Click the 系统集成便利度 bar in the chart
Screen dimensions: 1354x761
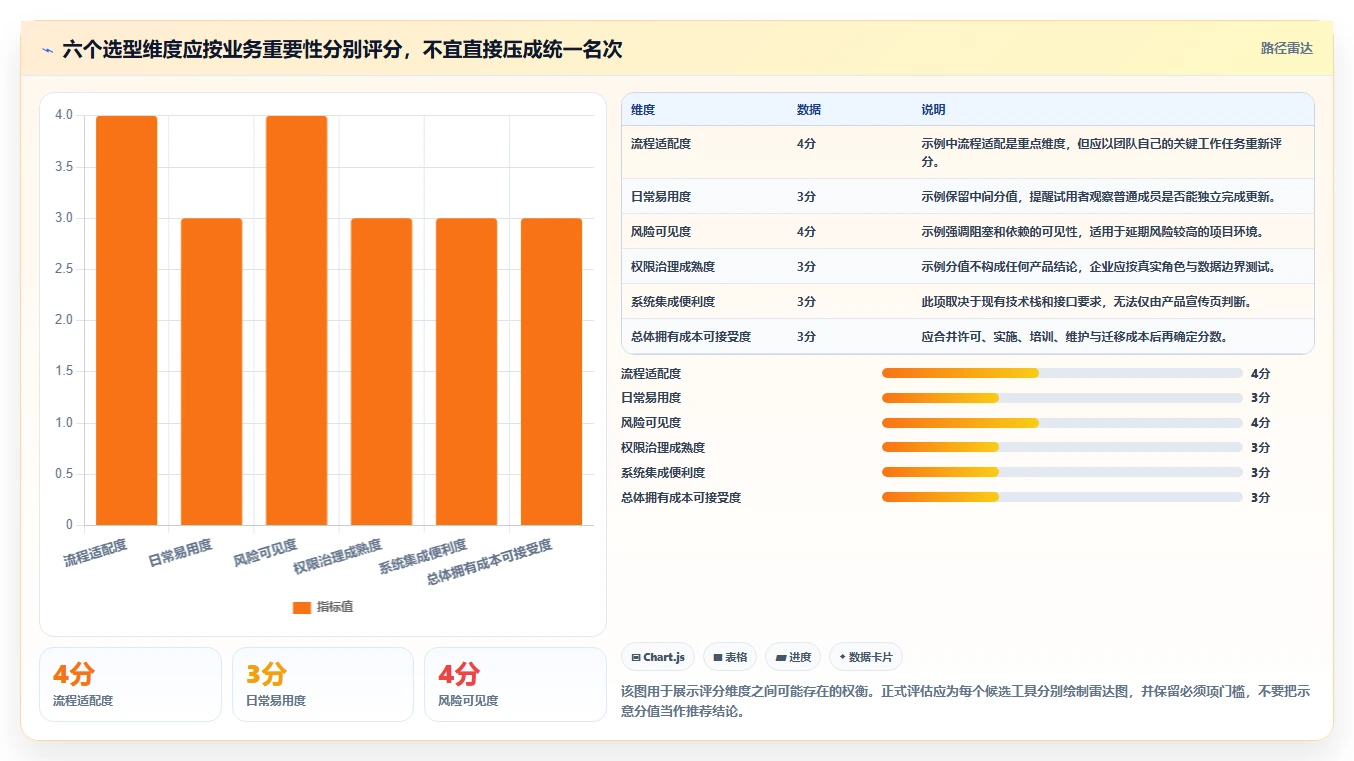pyautogui.click(x=466, y=371)
